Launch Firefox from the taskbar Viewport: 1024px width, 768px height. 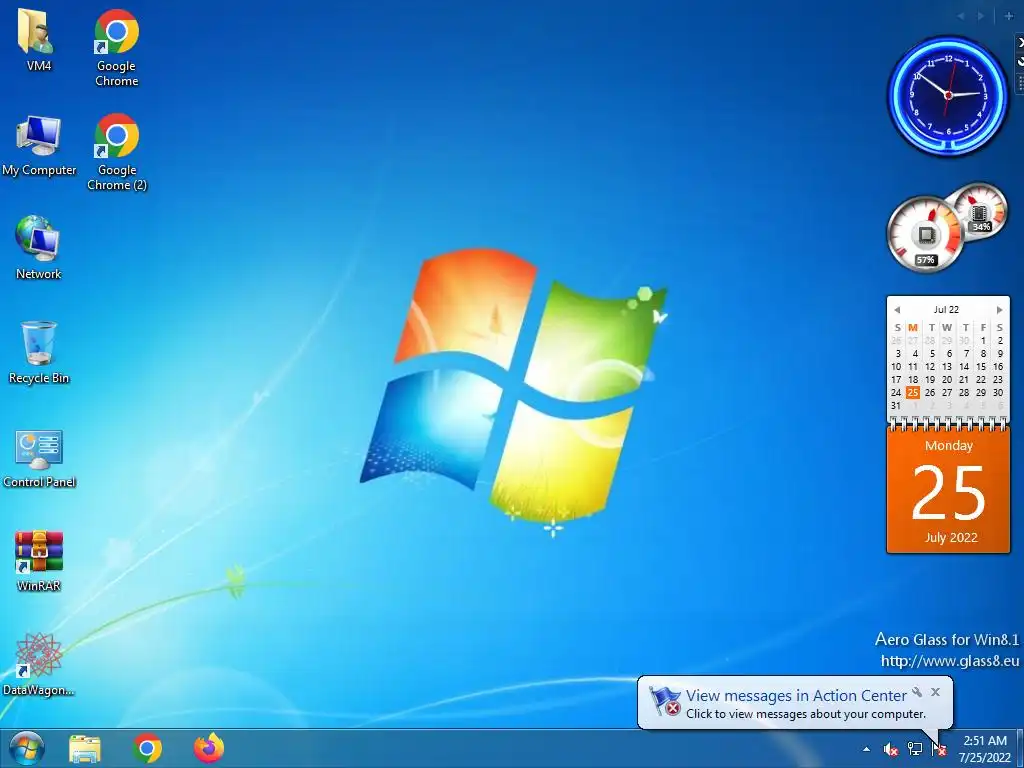click(209, 748)
